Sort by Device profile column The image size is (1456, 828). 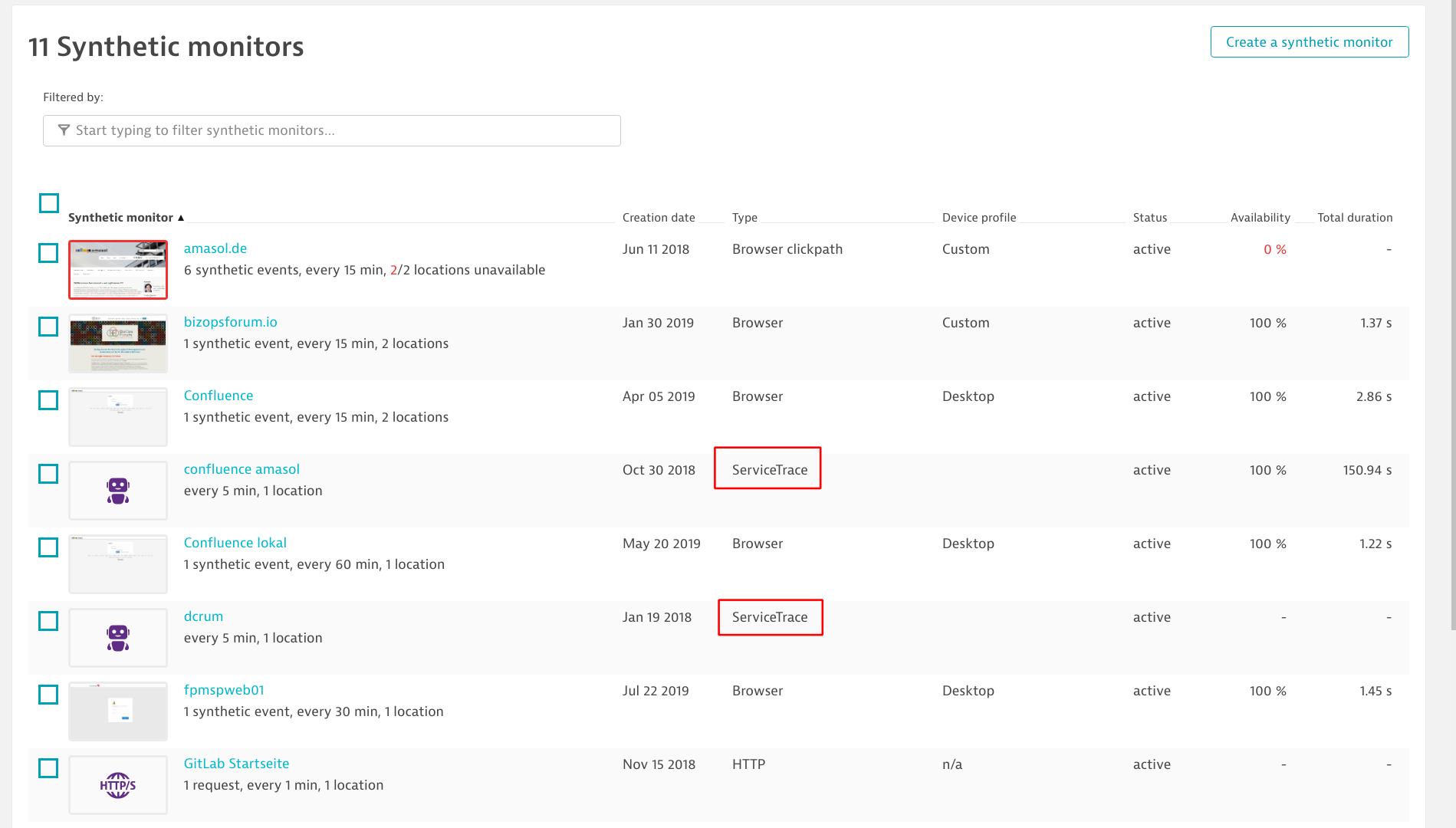979,218
